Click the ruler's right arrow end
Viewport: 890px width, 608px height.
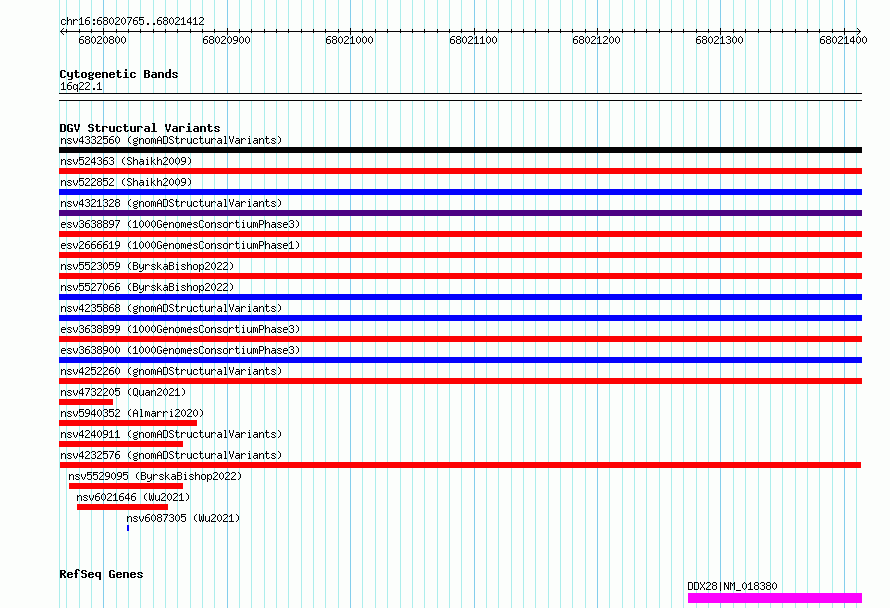tap(859, 31)
